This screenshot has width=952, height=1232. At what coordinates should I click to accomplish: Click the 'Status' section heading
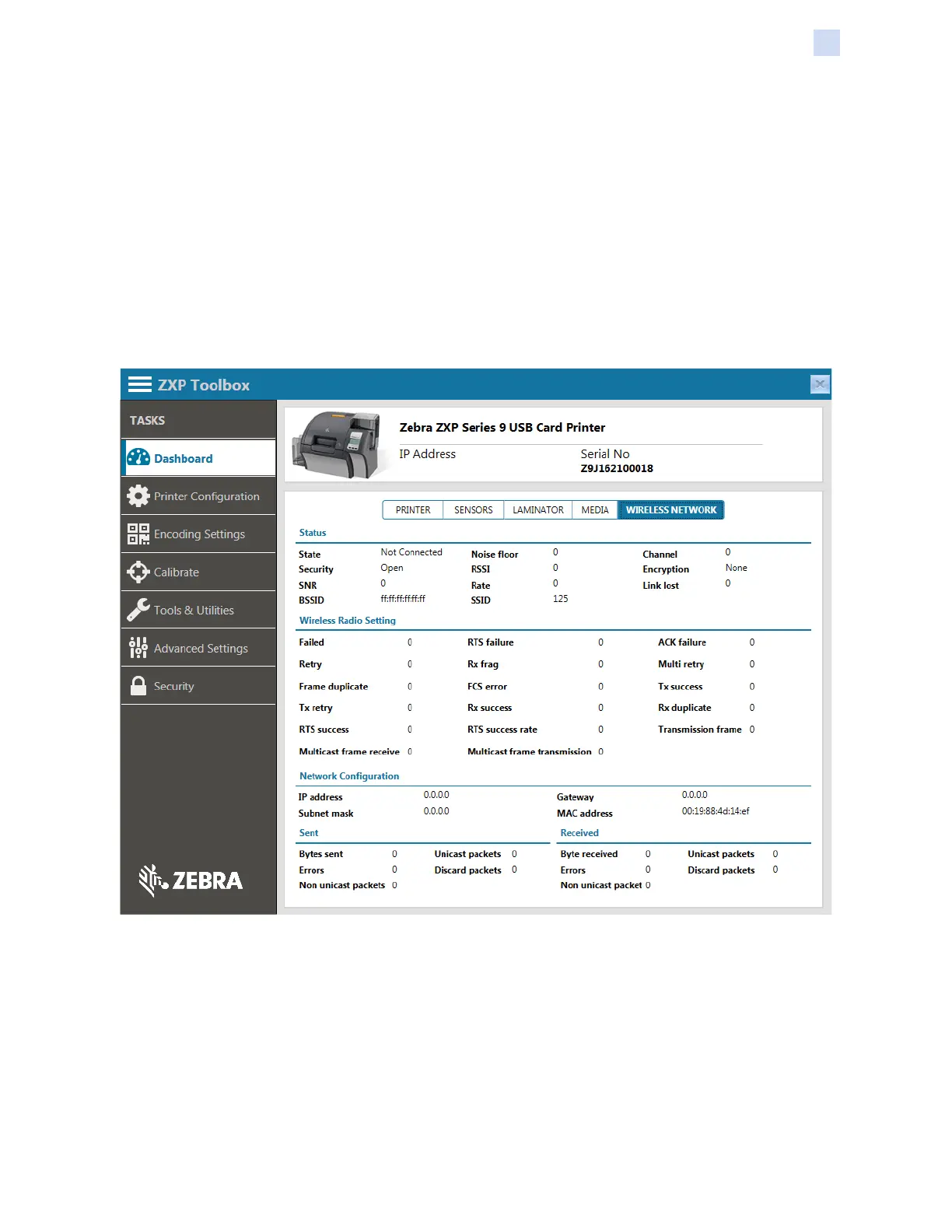pyautogui.click(x=313, y=533)
